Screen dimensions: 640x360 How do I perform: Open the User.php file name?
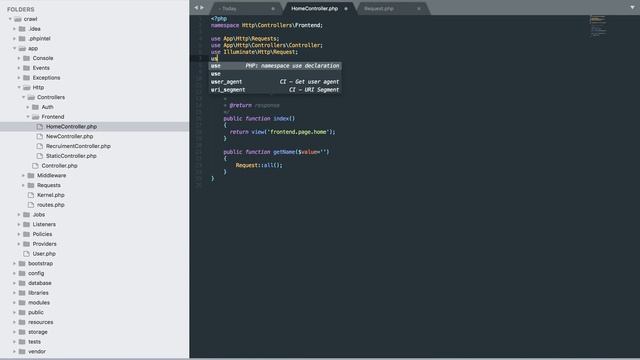[x=44, y=254]
